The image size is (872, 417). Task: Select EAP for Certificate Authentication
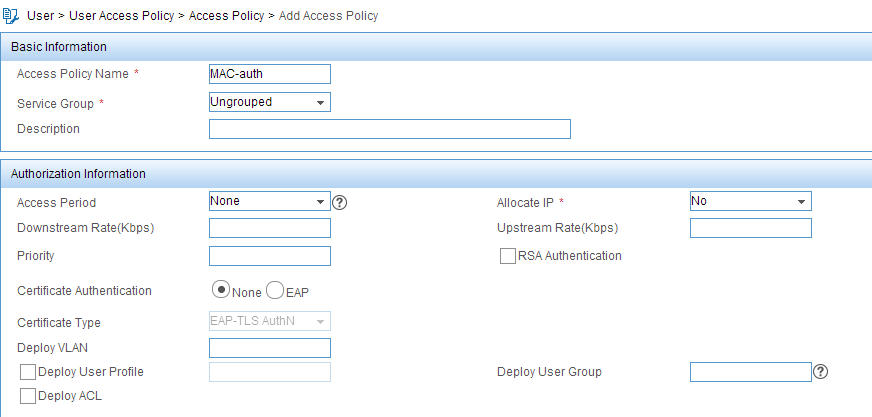275,291
